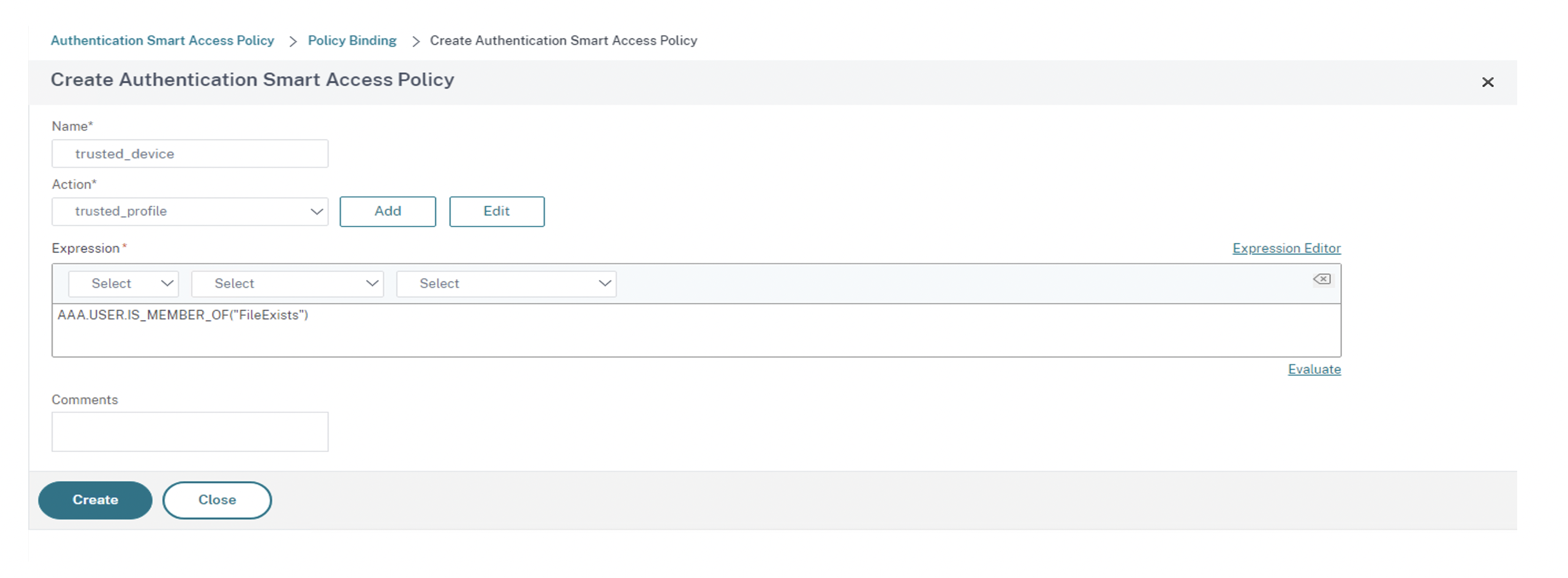Focus the Name field containing trusted_device

pyautogui.click(x=190, y=154)
